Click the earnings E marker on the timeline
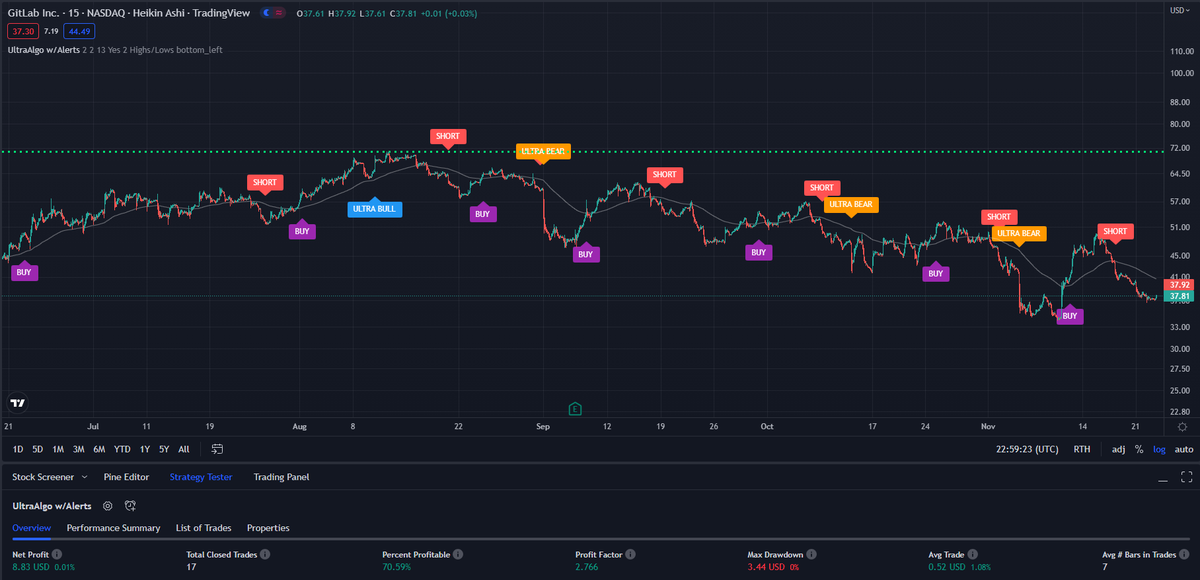This screenshot has width=1200, height=580. [x=575, y=408]
